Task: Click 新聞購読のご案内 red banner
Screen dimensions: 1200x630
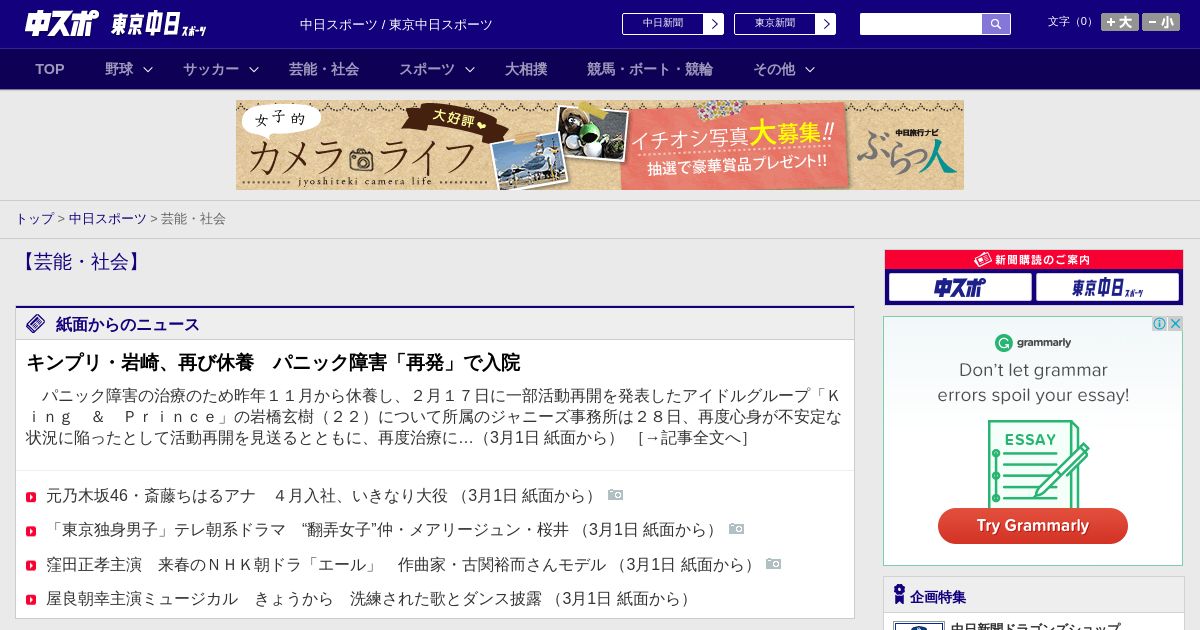Action: pyautogui.click(x=1034, y=259)
